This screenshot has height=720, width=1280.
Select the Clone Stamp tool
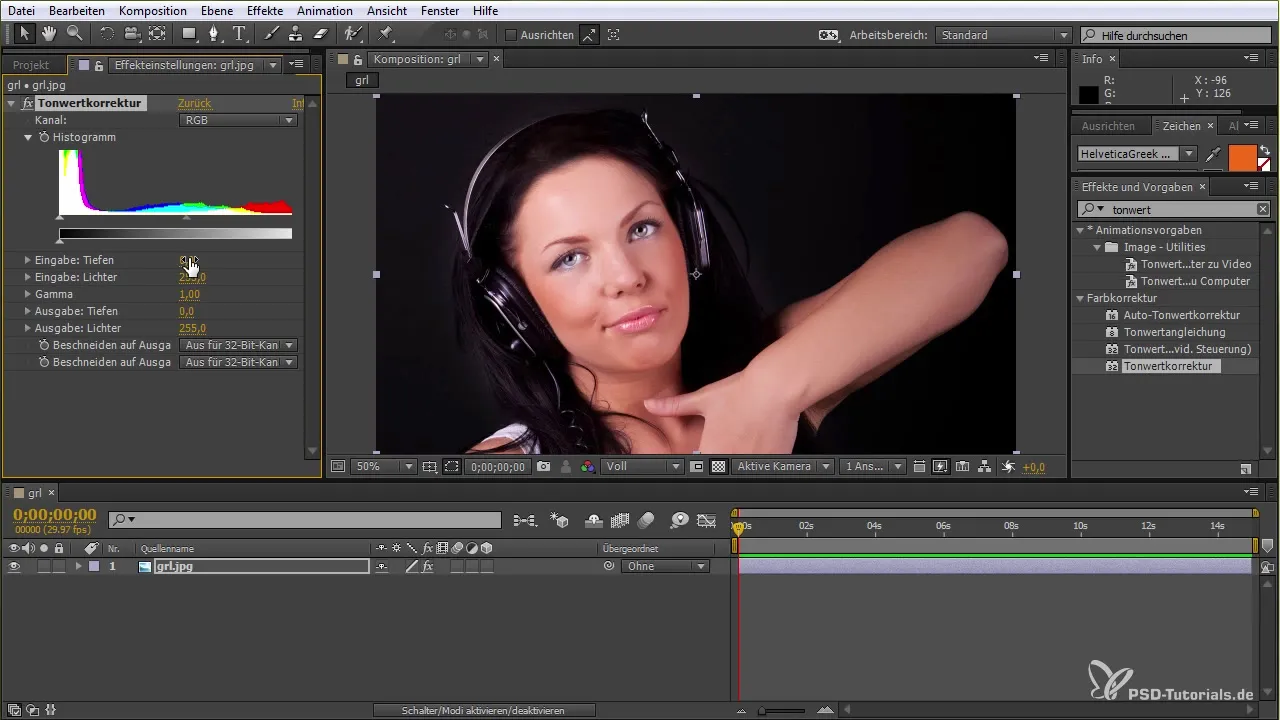[x=295, y=34]
